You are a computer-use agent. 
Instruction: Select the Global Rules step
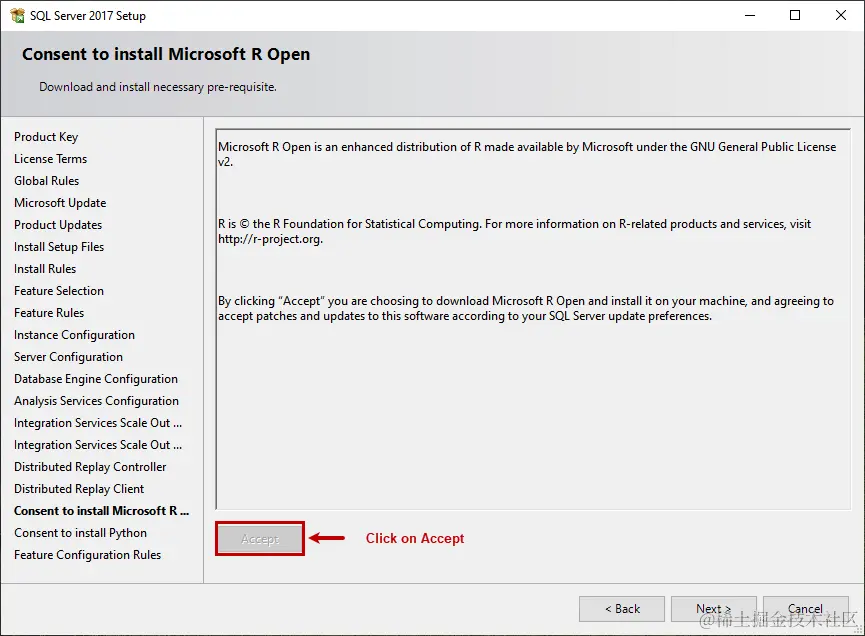pyautogui.click(x=47, y=181)
